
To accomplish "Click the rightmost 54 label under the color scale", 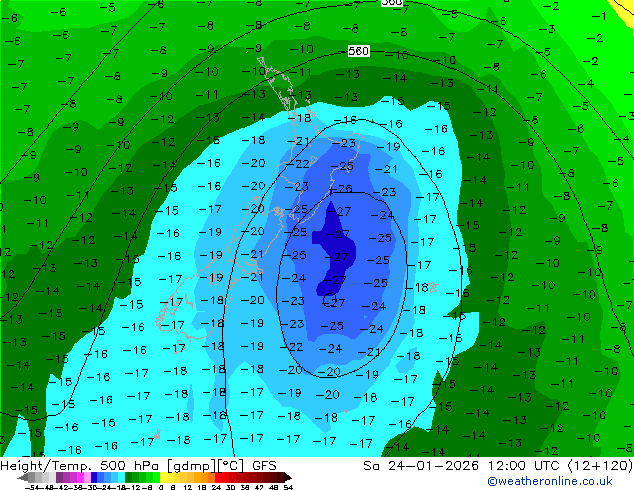I will point(289,487).
